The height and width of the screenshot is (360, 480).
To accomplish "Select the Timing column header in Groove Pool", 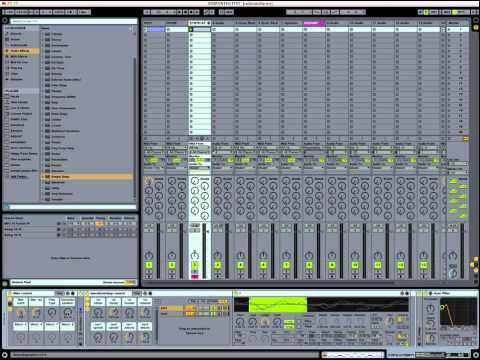I will [x=100, y=218].
